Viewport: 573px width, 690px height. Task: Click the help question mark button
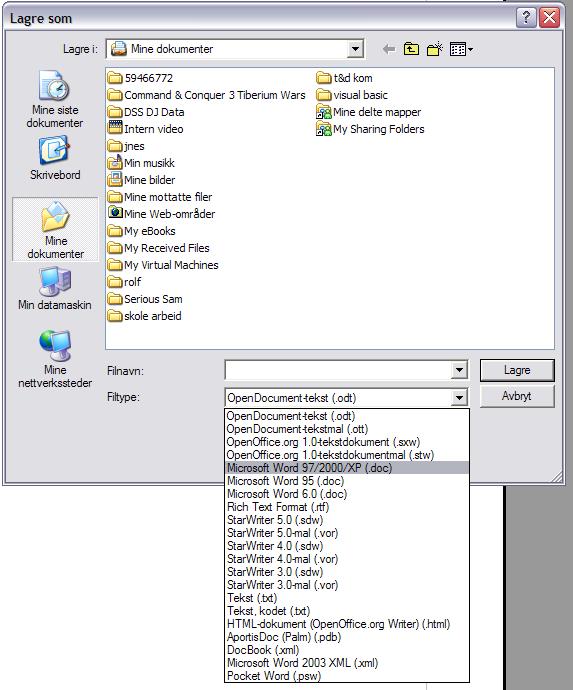tap(526, 18)
